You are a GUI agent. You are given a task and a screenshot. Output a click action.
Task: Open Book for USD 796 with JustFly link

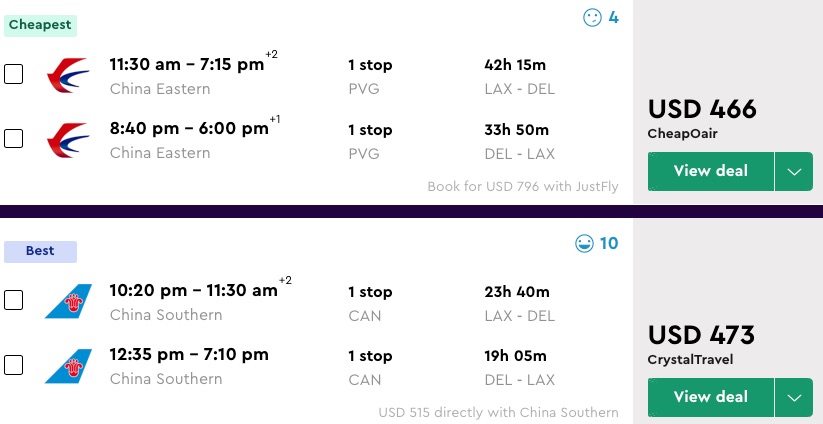point(523,186)
